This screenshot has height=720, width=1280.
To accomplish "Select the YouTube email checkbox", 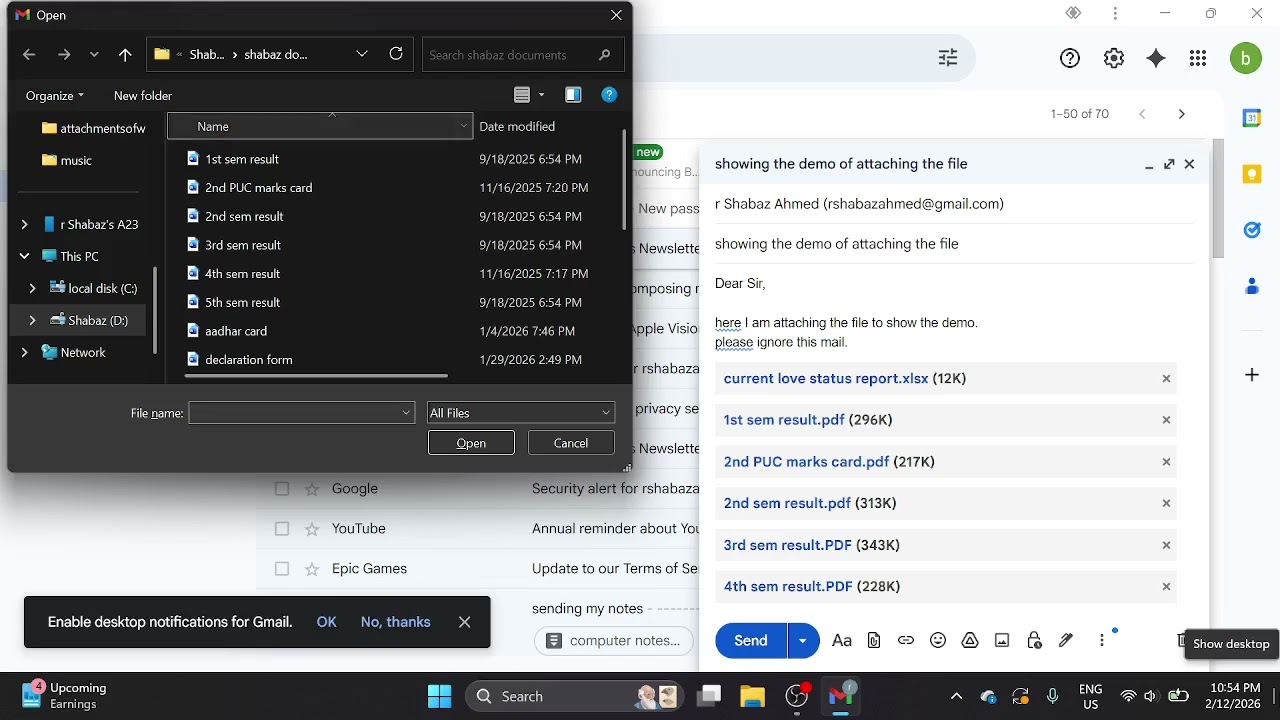I will click(282, 529).
